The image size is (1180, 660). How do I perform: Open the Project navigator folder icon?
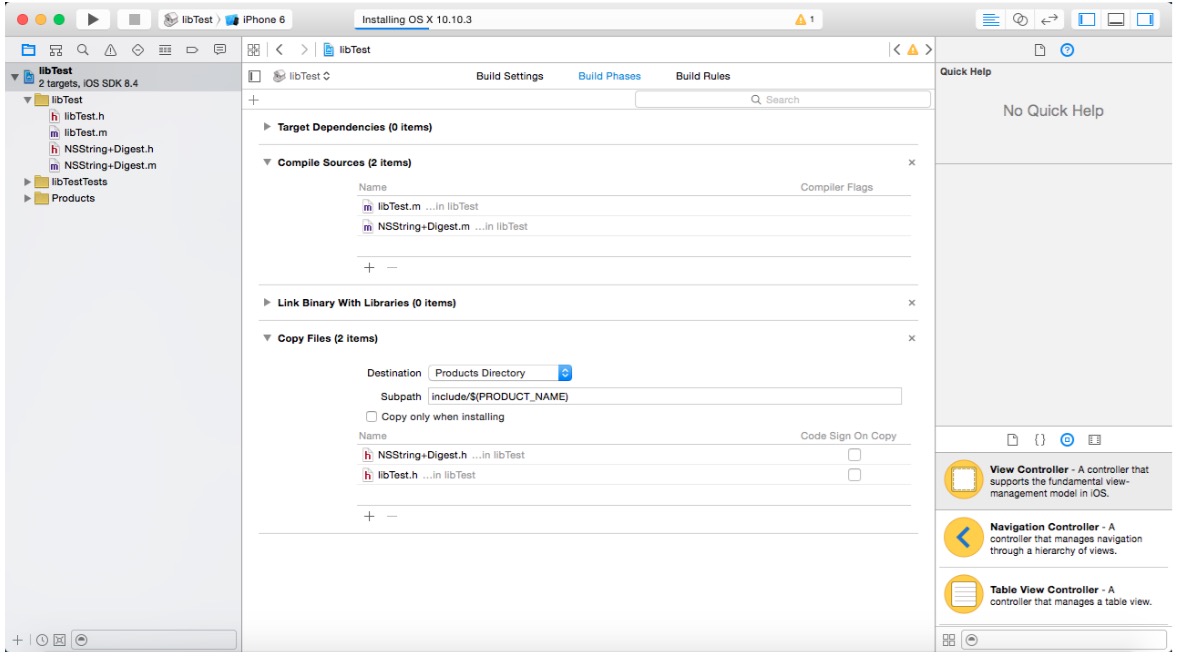click(29, 50)
